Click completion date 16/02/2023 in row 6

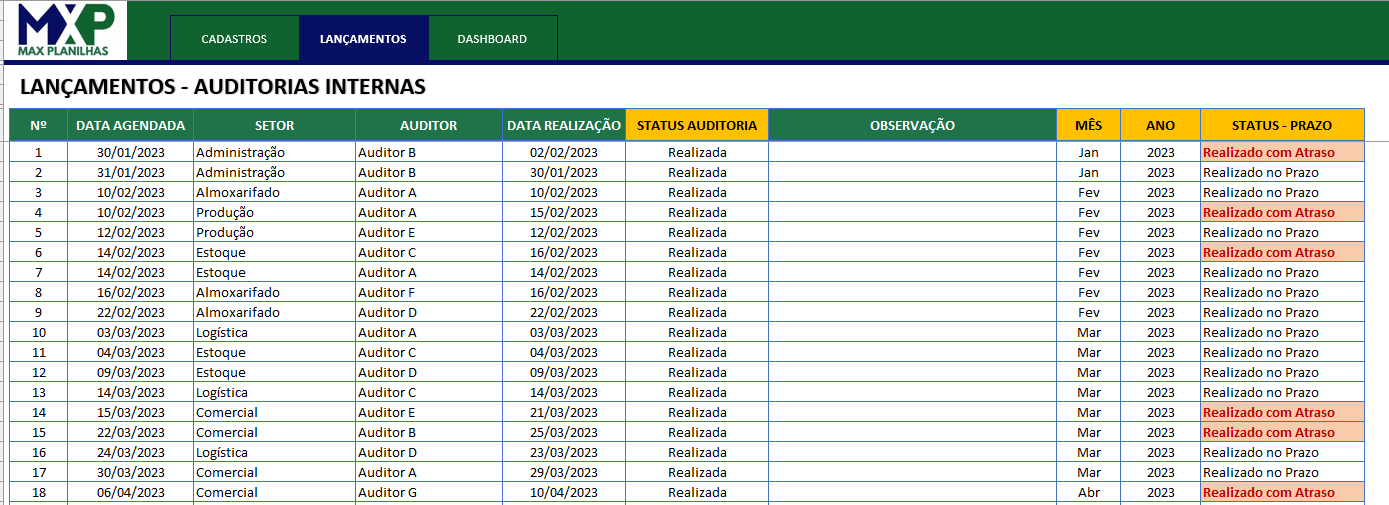(564, 252)
